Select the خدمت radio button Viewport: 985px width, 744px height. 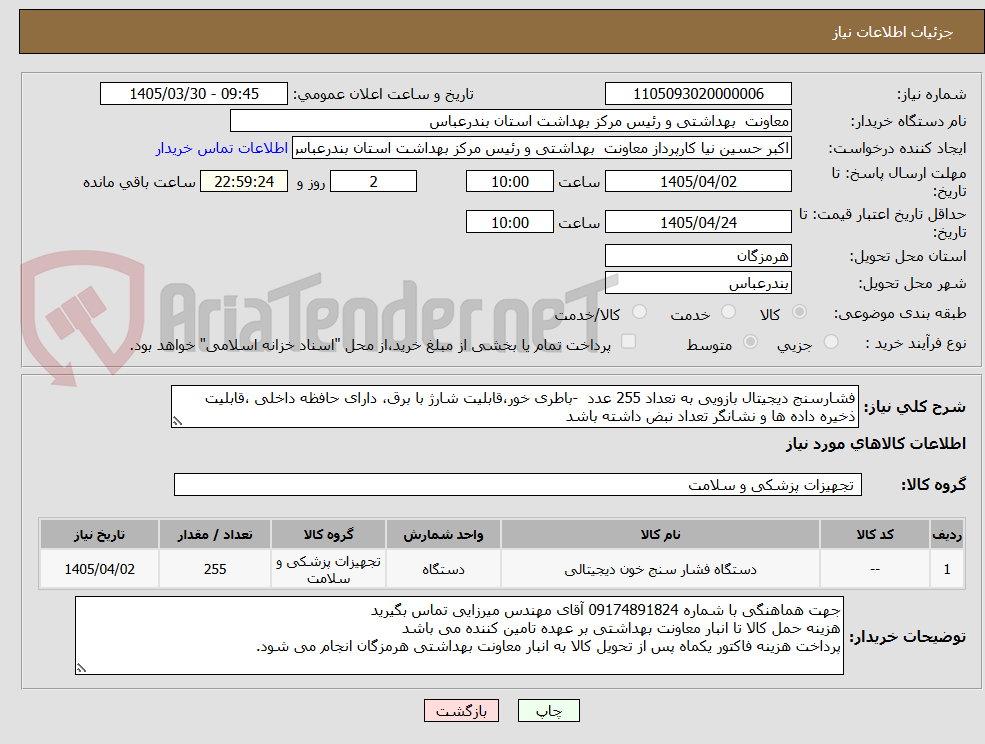tap(729, 312)
